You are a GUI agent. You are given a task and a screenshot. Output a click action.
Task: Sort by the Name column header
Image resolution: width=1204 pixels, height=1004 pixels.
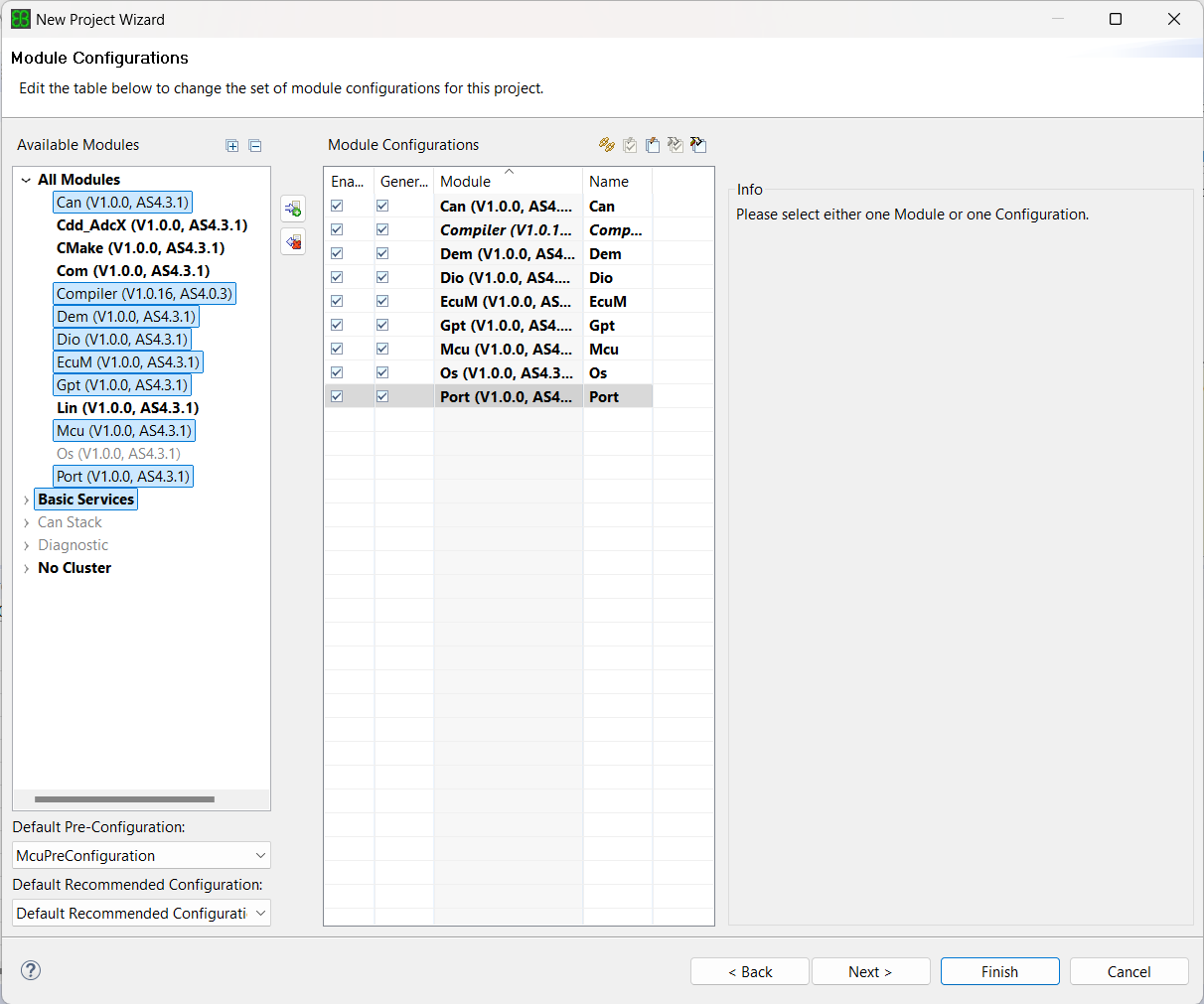click(617, 181)
